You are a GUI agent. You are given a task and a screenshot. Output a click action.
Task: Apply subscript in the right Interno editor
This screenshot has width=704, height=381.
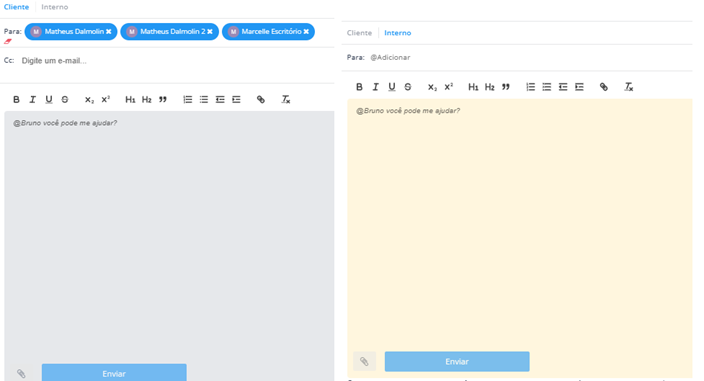432,87
